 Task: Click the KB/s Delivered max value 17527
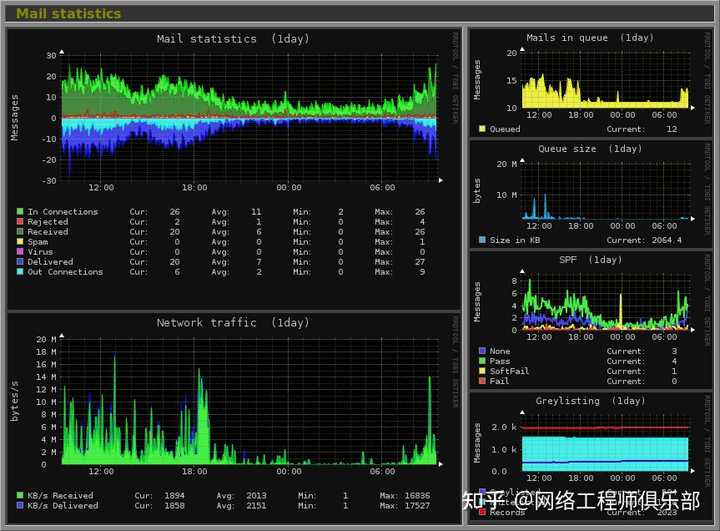coord(417,506)
